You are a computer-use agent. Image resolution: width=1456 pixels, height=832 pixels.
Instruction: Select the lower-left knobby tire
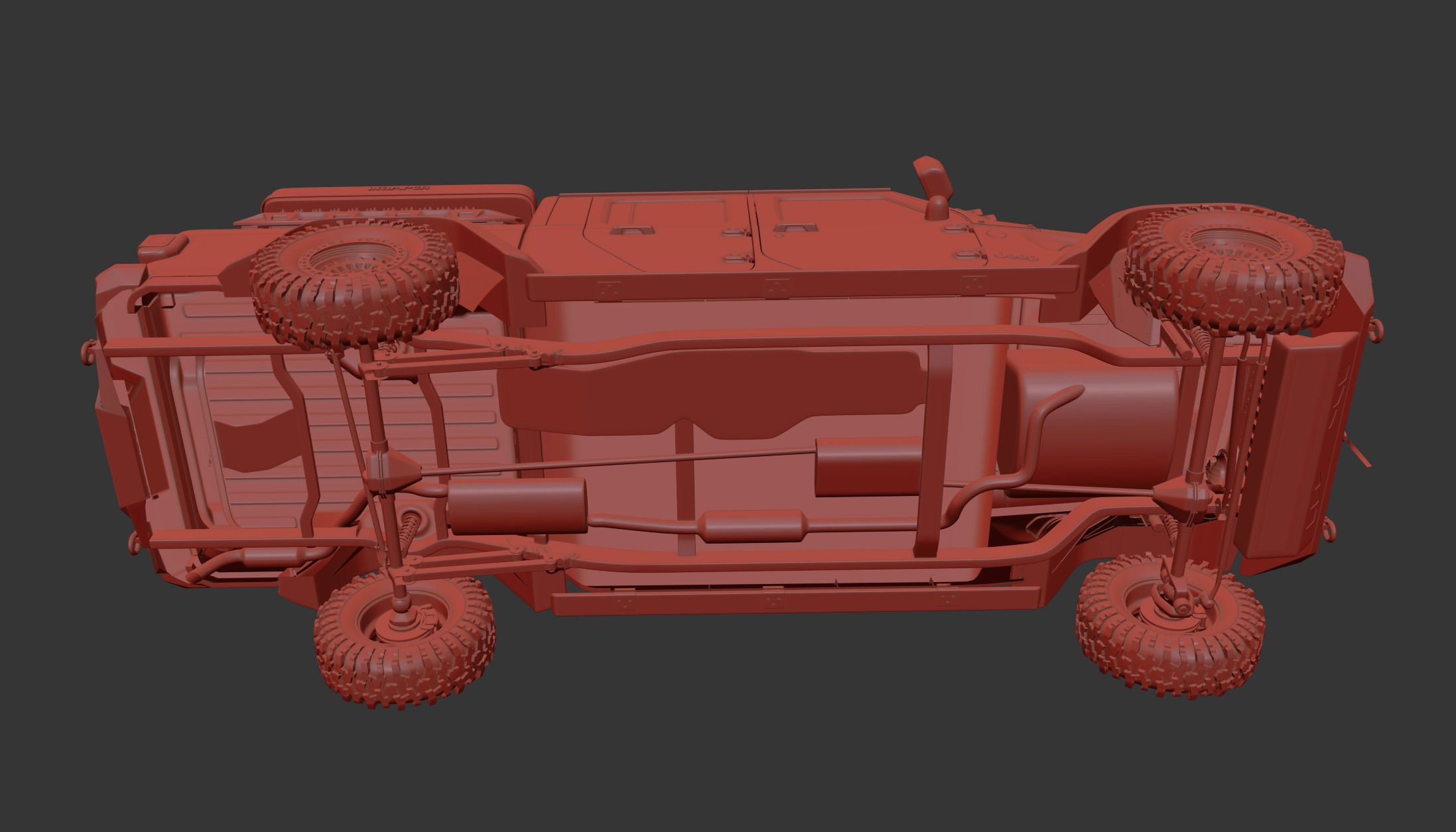[x=405, y=642]
